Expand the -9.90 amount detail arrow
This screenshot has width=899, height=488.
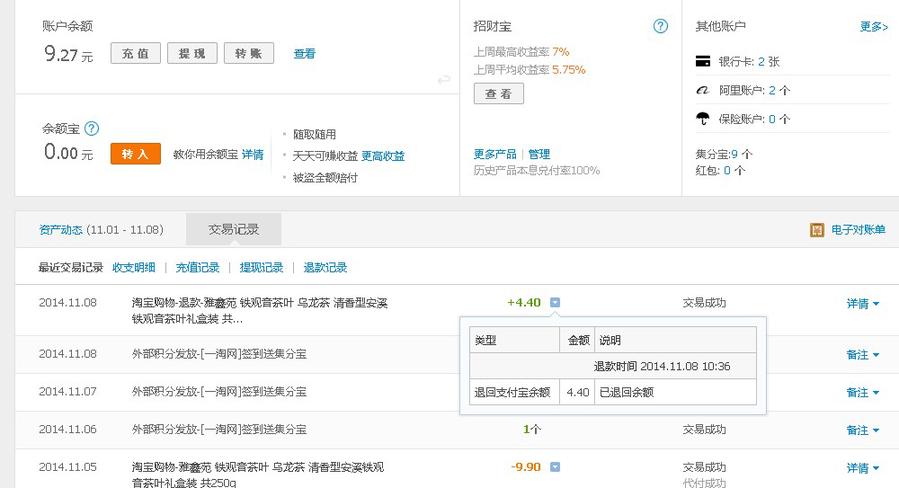[x=555, y=467]
